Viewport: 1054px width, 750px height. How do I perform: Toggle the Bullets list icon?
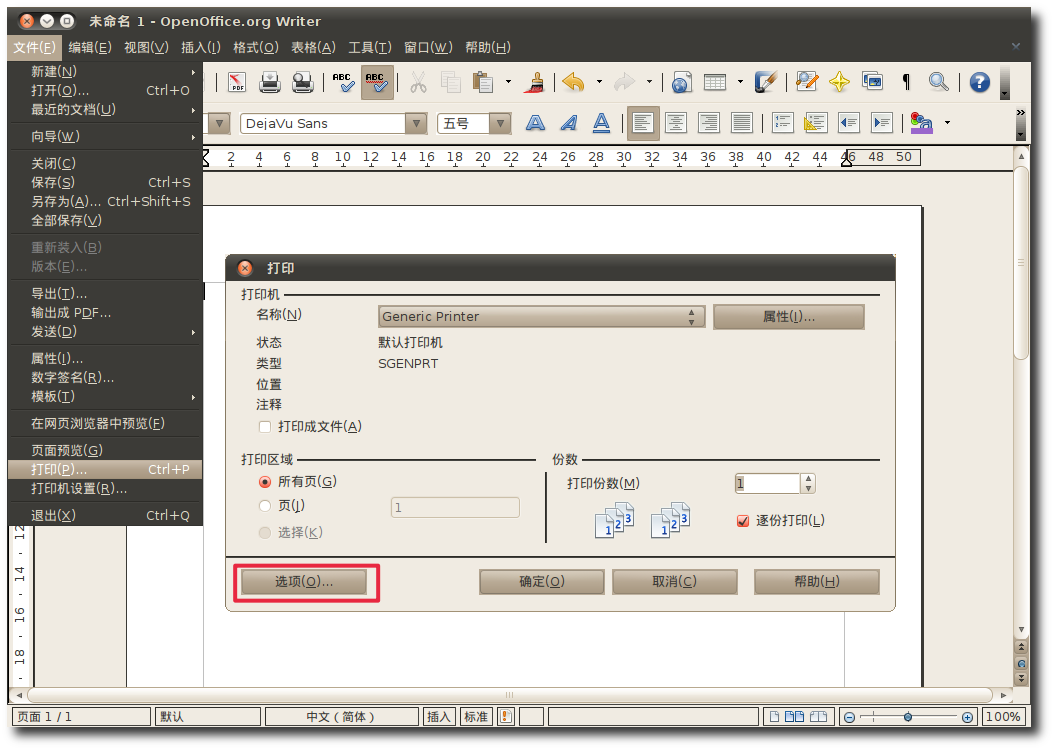pos(815,123)
